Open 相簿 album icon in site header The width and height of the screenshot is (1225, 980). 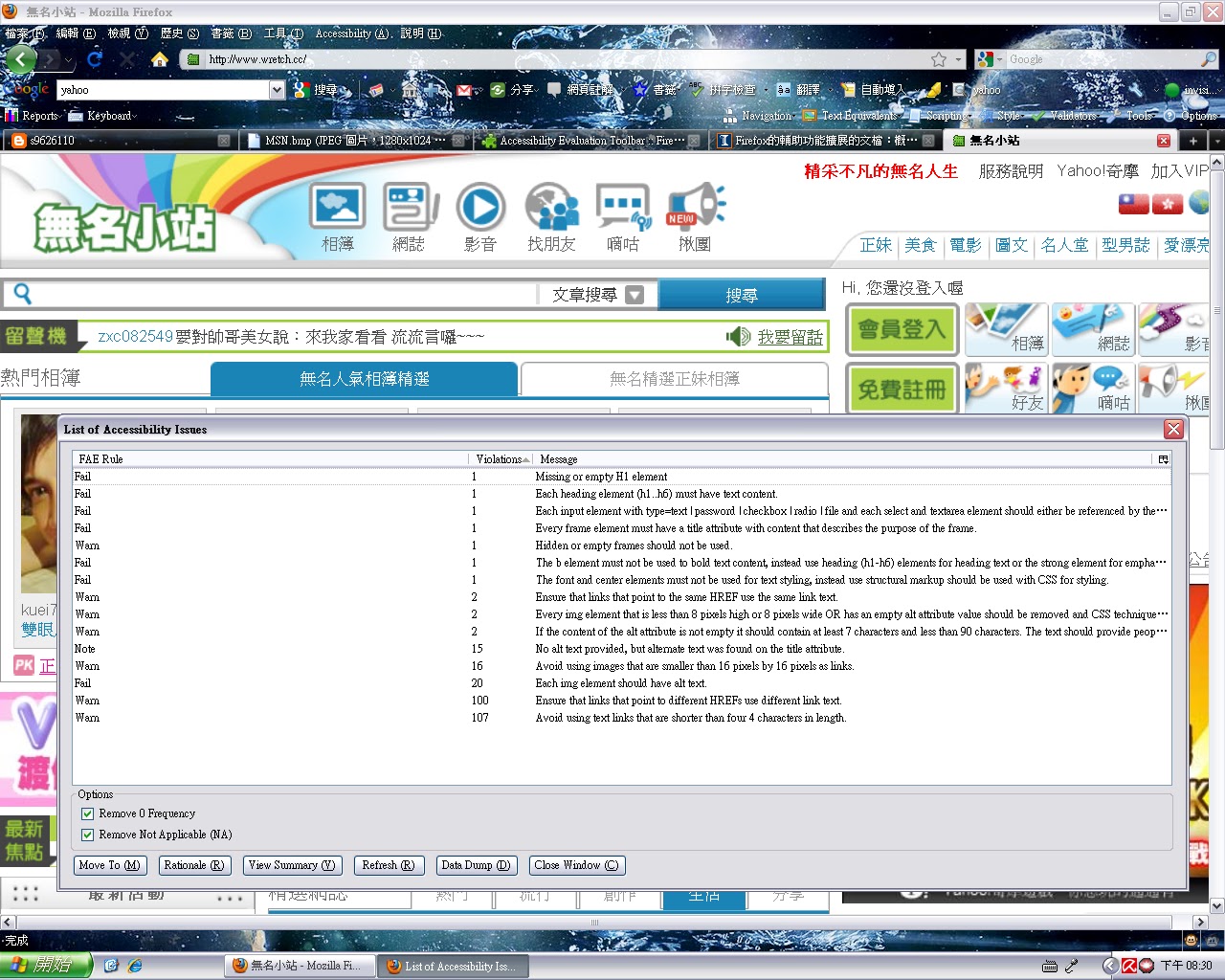[338, 218]
